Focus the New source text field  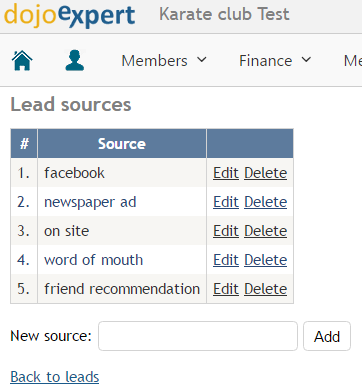198,336
